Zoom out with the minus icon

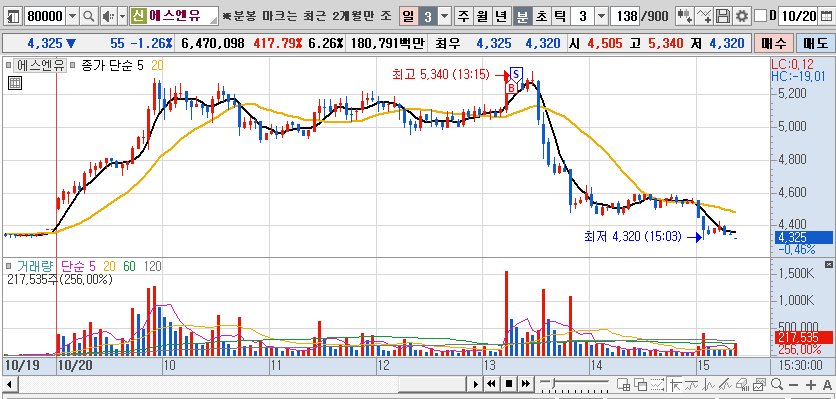(794, 384)
